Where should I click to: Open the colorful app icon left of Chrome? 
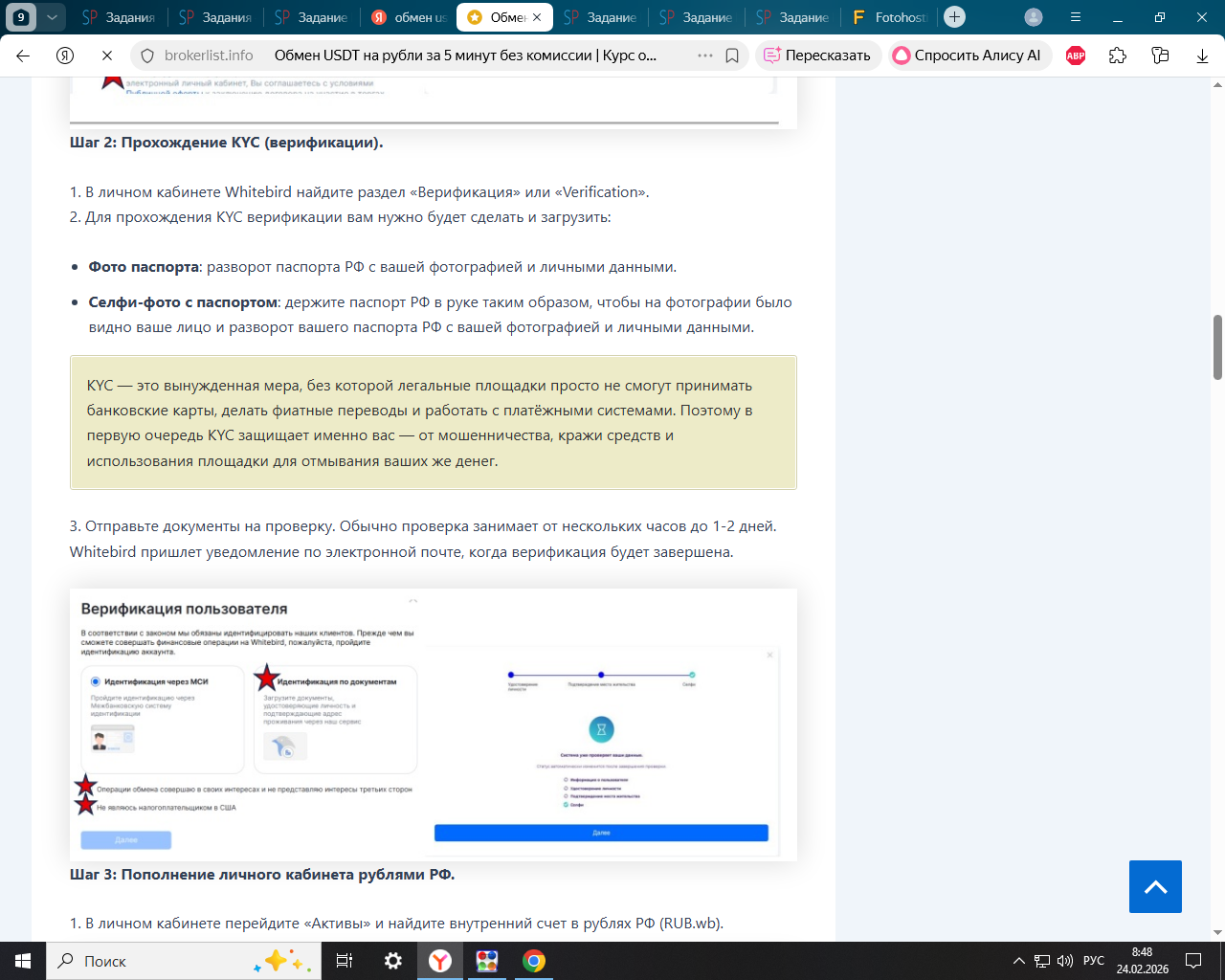pyautogui.click(x=487, y=961)
